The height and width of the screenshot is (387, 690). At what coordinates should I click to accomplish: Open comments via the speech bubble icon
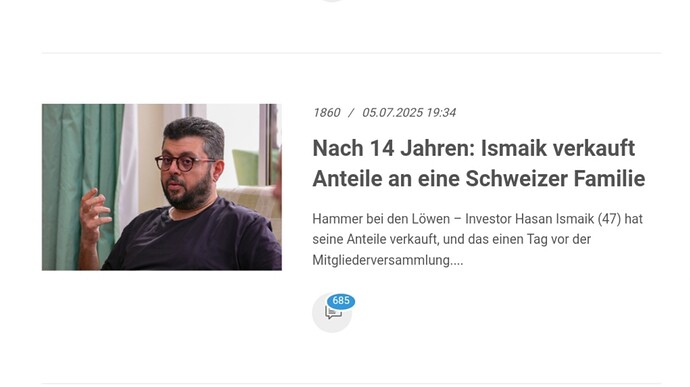click(x=333, y=313)
